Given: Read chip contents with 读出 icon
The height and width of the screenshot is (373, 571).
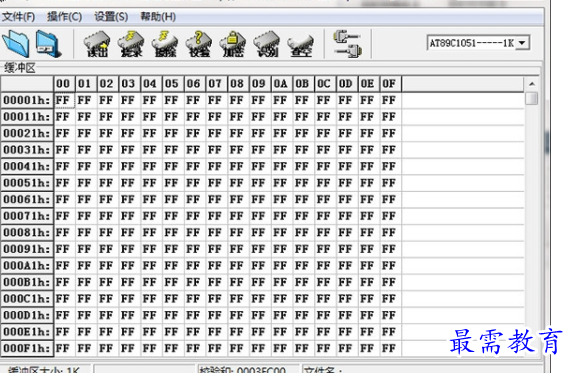Looking at the screenshot, I should pyautogui.click(x=97, y=44).
